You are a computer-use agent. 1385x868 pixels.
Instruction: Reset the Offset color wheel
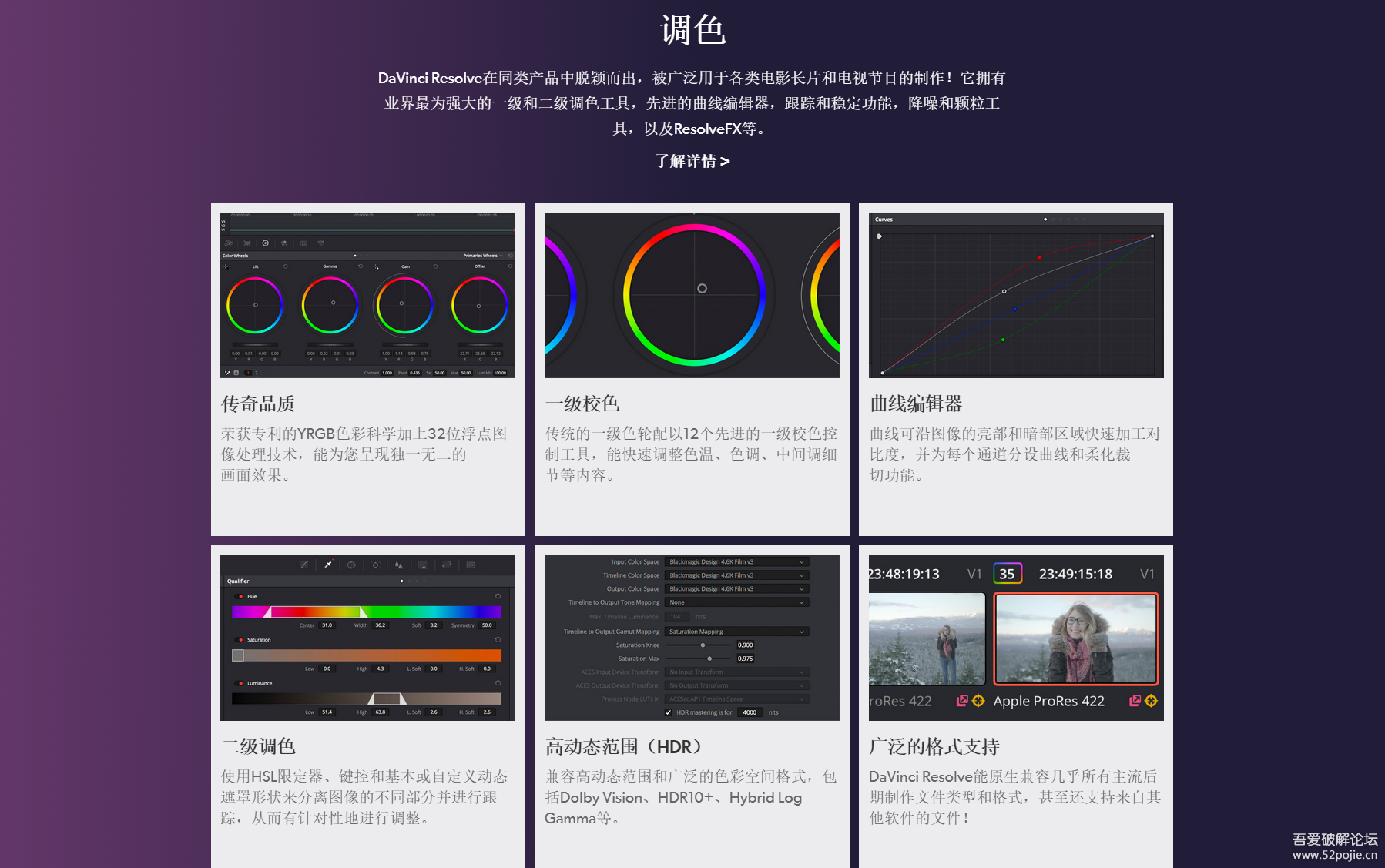click(510, 266)
